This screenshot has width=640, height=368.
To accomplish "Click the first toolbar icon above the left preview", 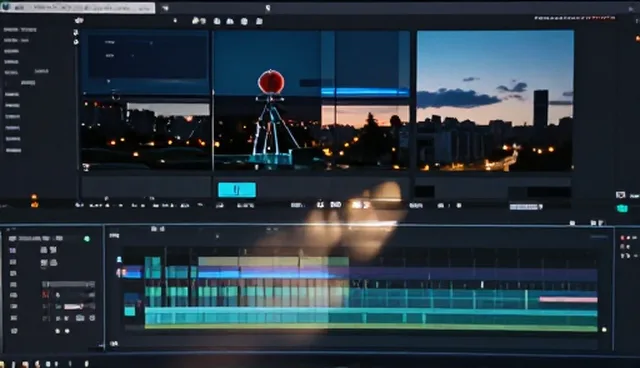I will (x=79, y=20).
